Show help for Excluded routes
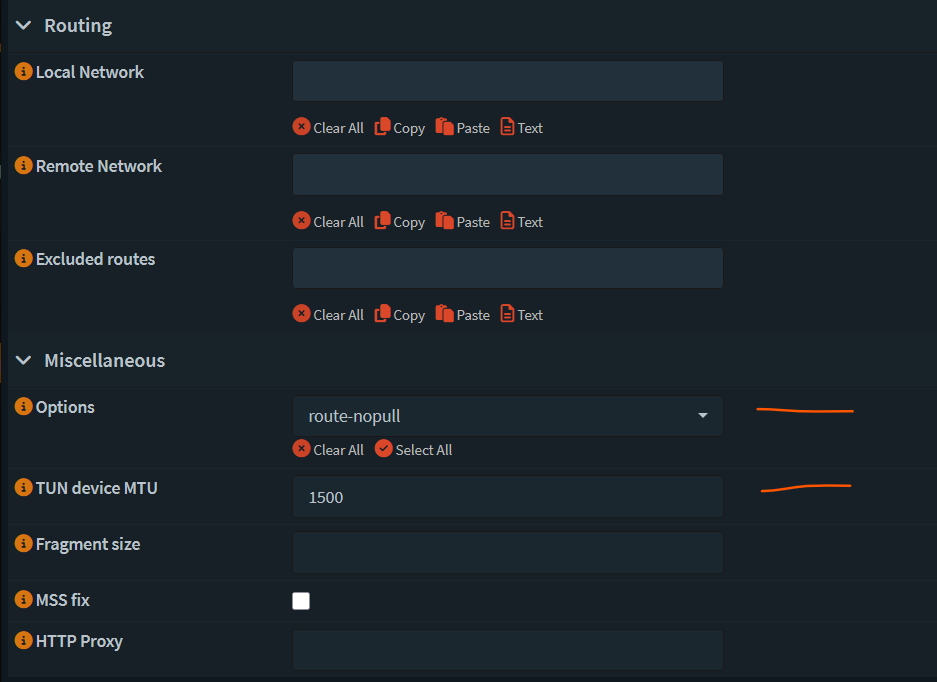This screenshot has height=682, width=937. 24,259
